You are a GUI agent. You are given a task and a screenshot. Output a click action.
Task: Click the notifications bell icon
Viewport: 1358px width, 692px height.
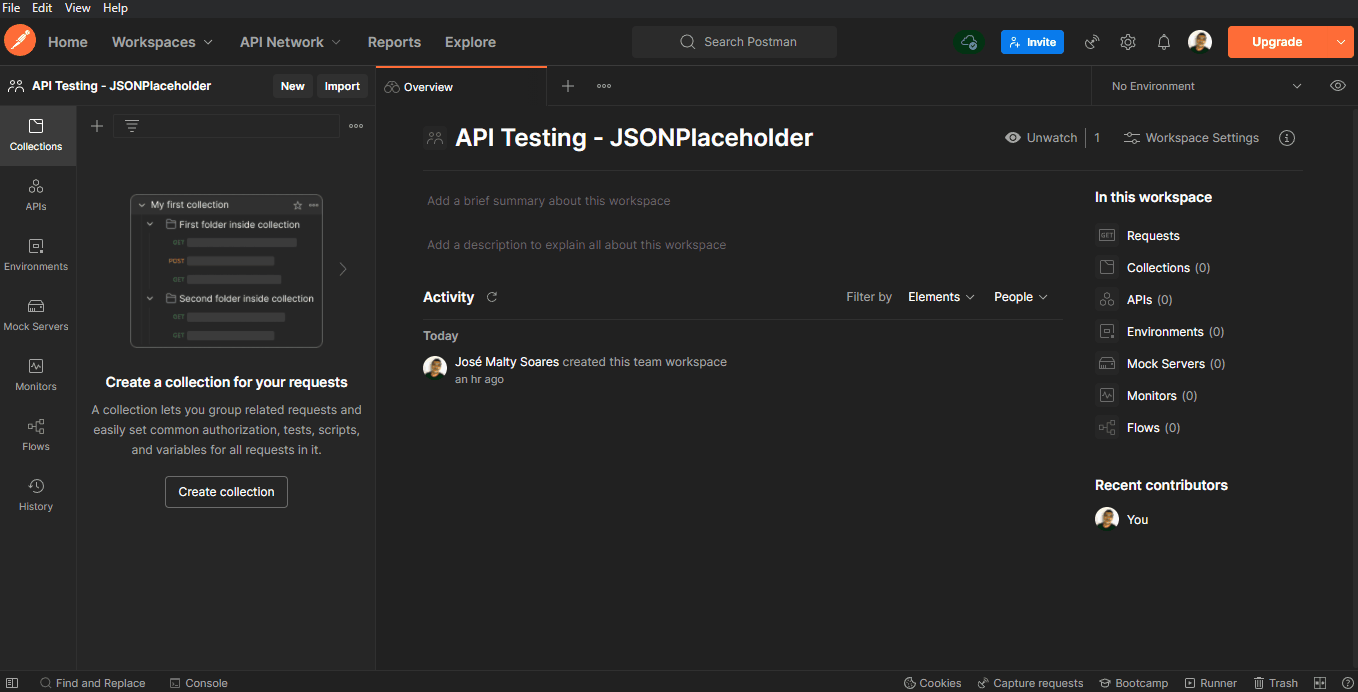[1164, 42]
